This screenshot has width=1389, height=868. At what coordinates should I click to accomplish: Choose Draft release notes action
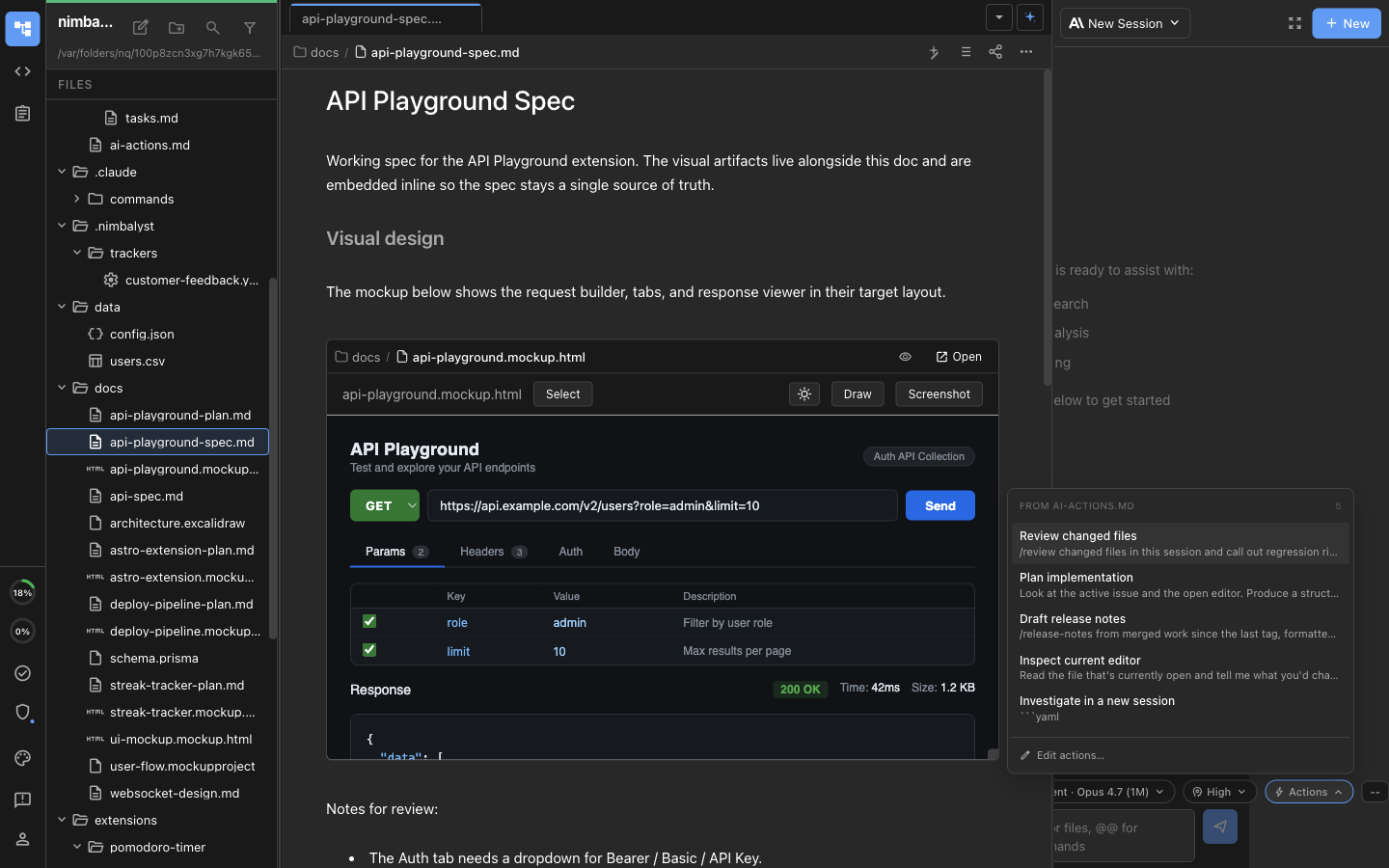1180,626
